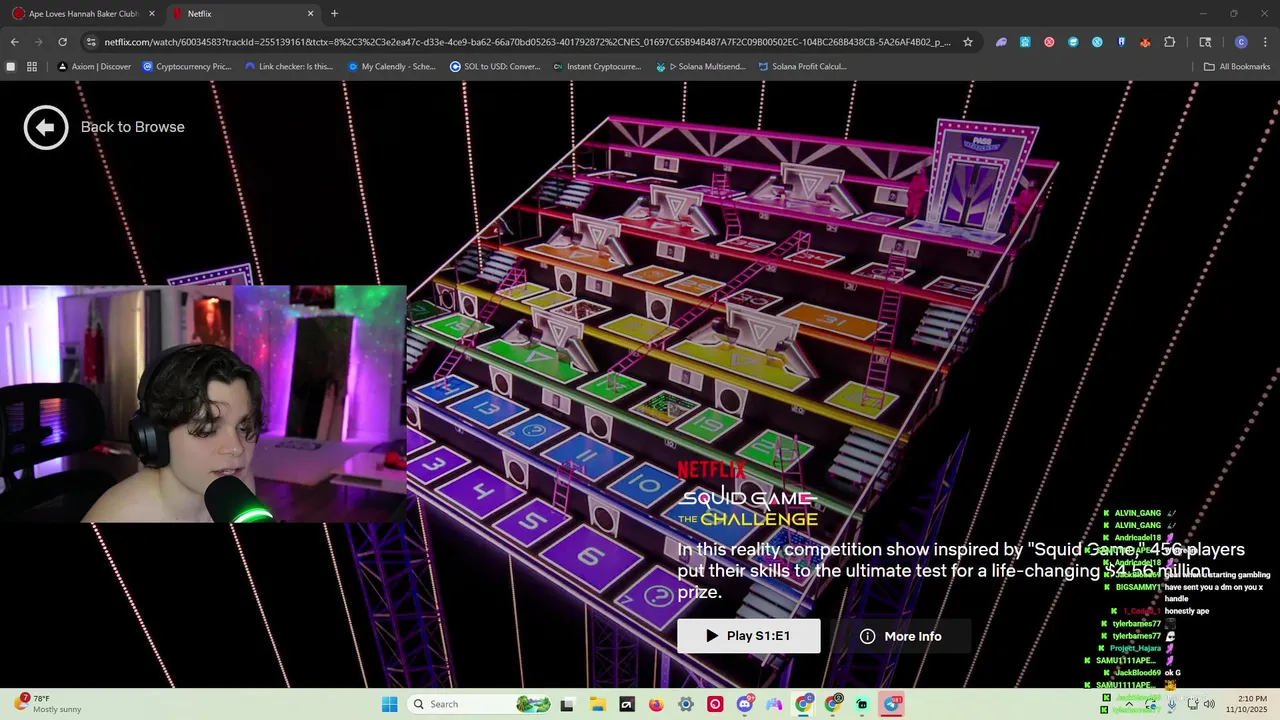Open the Instant Cryptocurrency bookmark
This screenshot has height=720, width=1280.
[597, 67]
